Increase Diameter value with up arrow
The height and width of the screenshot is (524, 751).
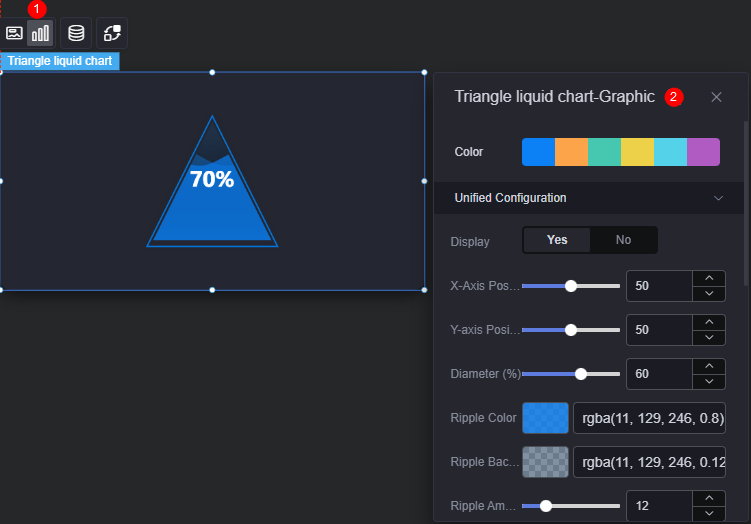pyautogui.click(x=709, y=366)
